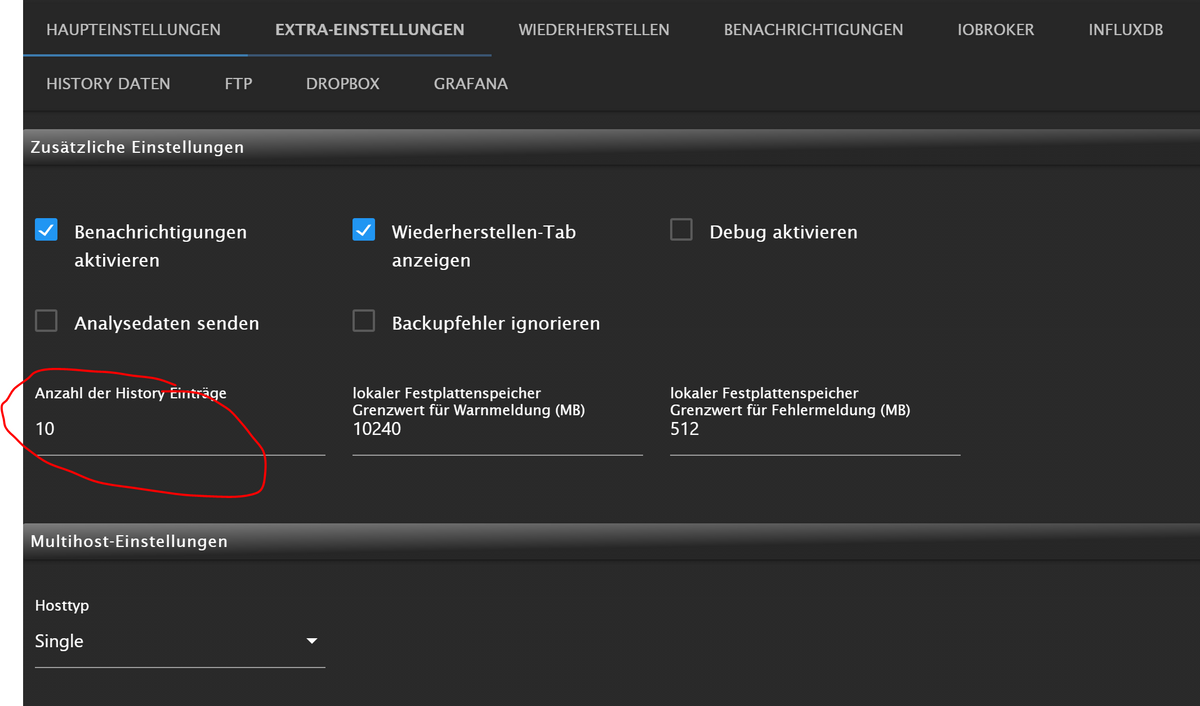Viewport: 1200px width, 706px height.
Task: Switch to the History Daten tab
Action: coord(108,84)
